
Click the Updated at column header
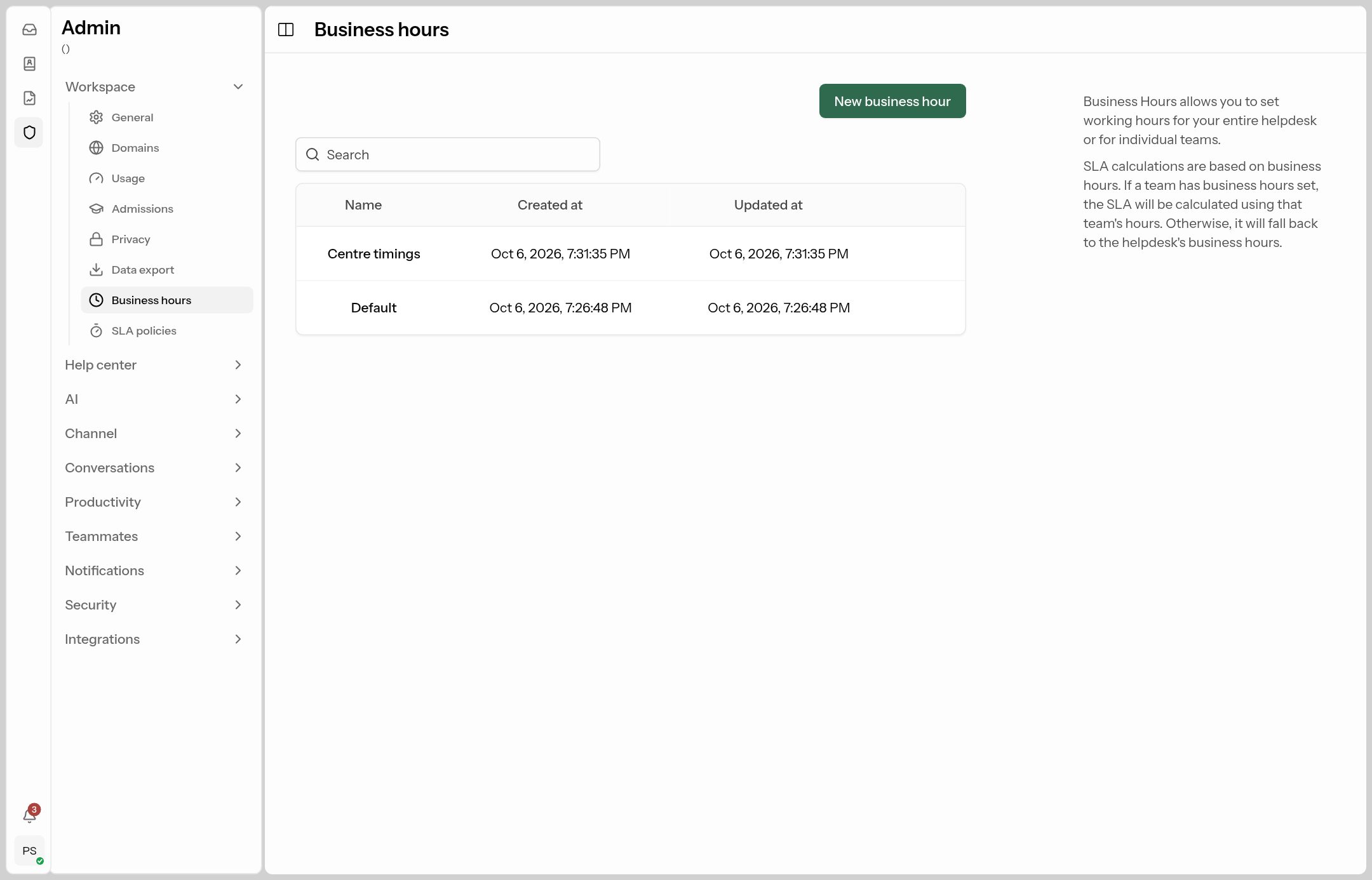pos(768,204)
